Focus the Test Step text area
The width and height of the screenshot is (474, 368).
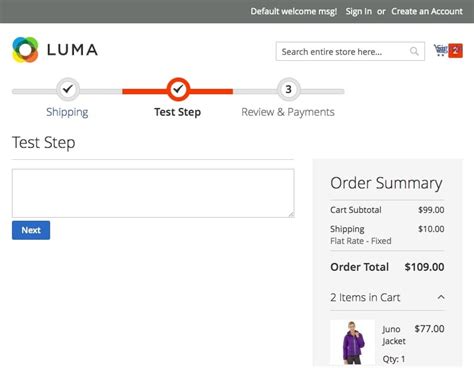coord(153,193)
